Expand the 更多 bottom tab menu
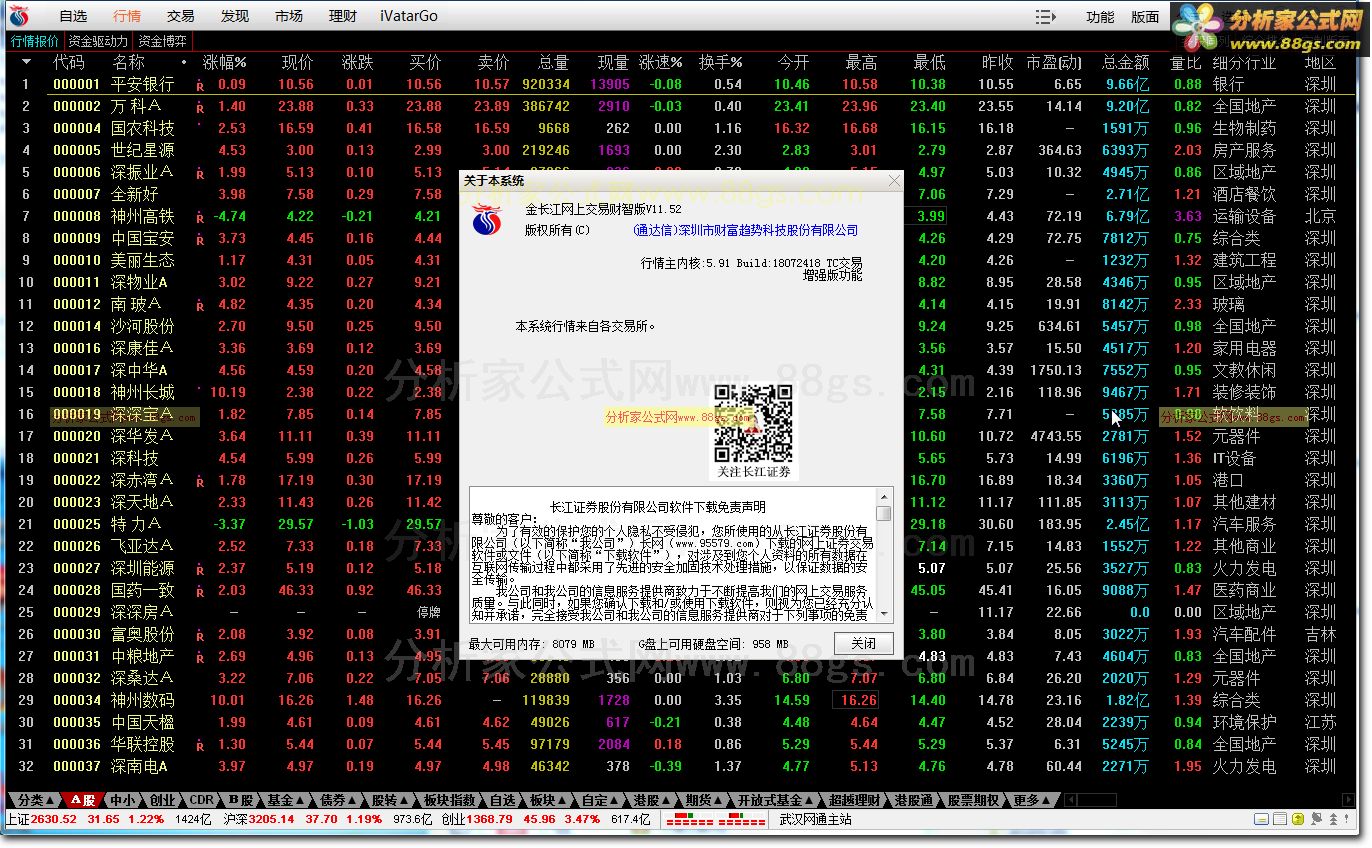 (x=1031, y=800)
